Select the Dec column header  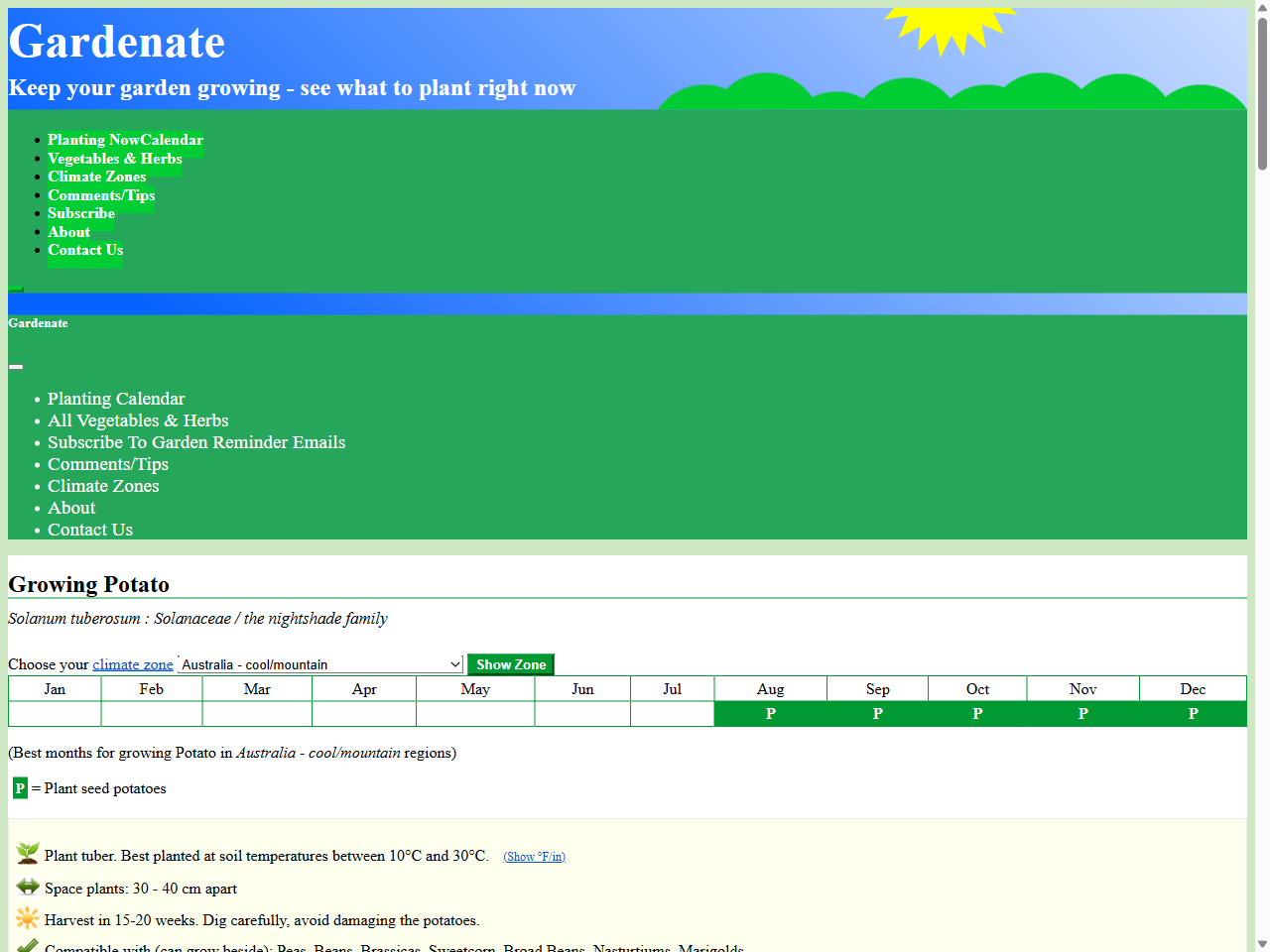1194,689
